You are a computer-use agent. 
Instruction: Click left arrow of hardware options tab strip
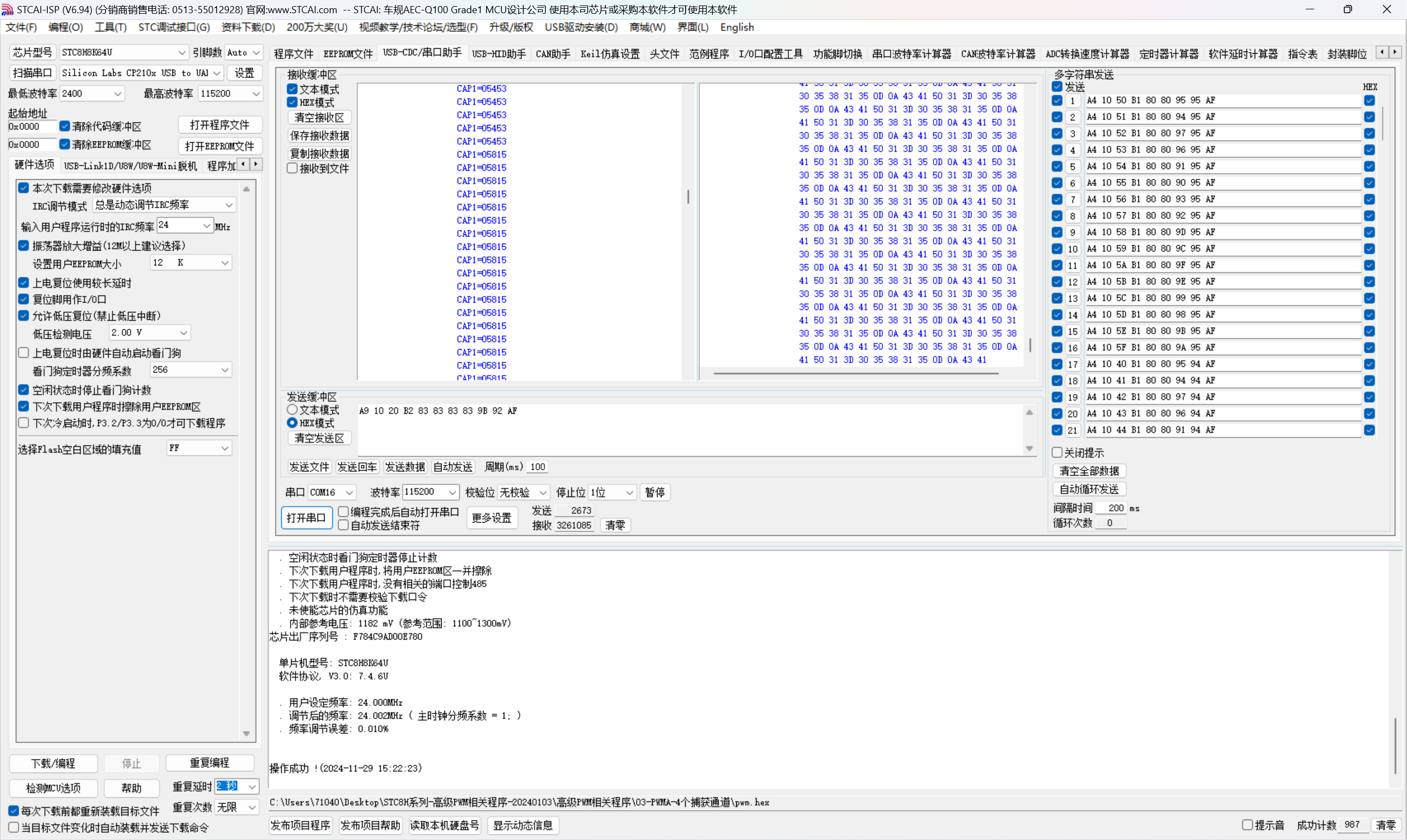point(243,164)
